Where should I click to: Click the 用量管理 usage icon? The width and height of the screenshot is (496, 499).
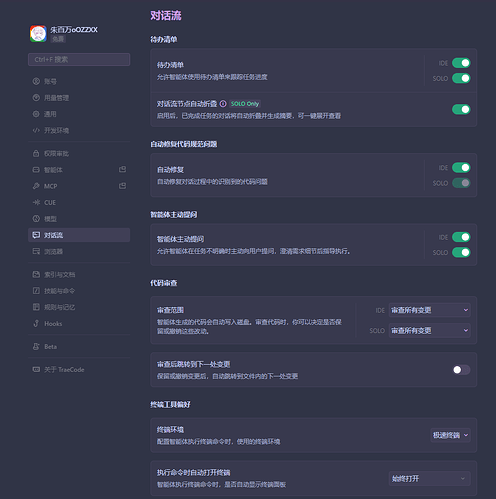coord(36,98)
